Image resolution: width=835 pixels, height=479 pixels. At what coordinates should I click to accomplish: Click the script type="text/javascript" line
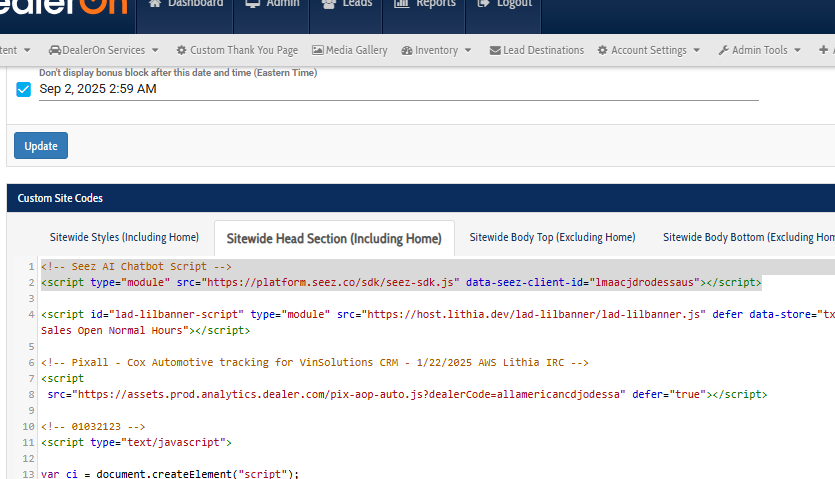click(136, 442)
